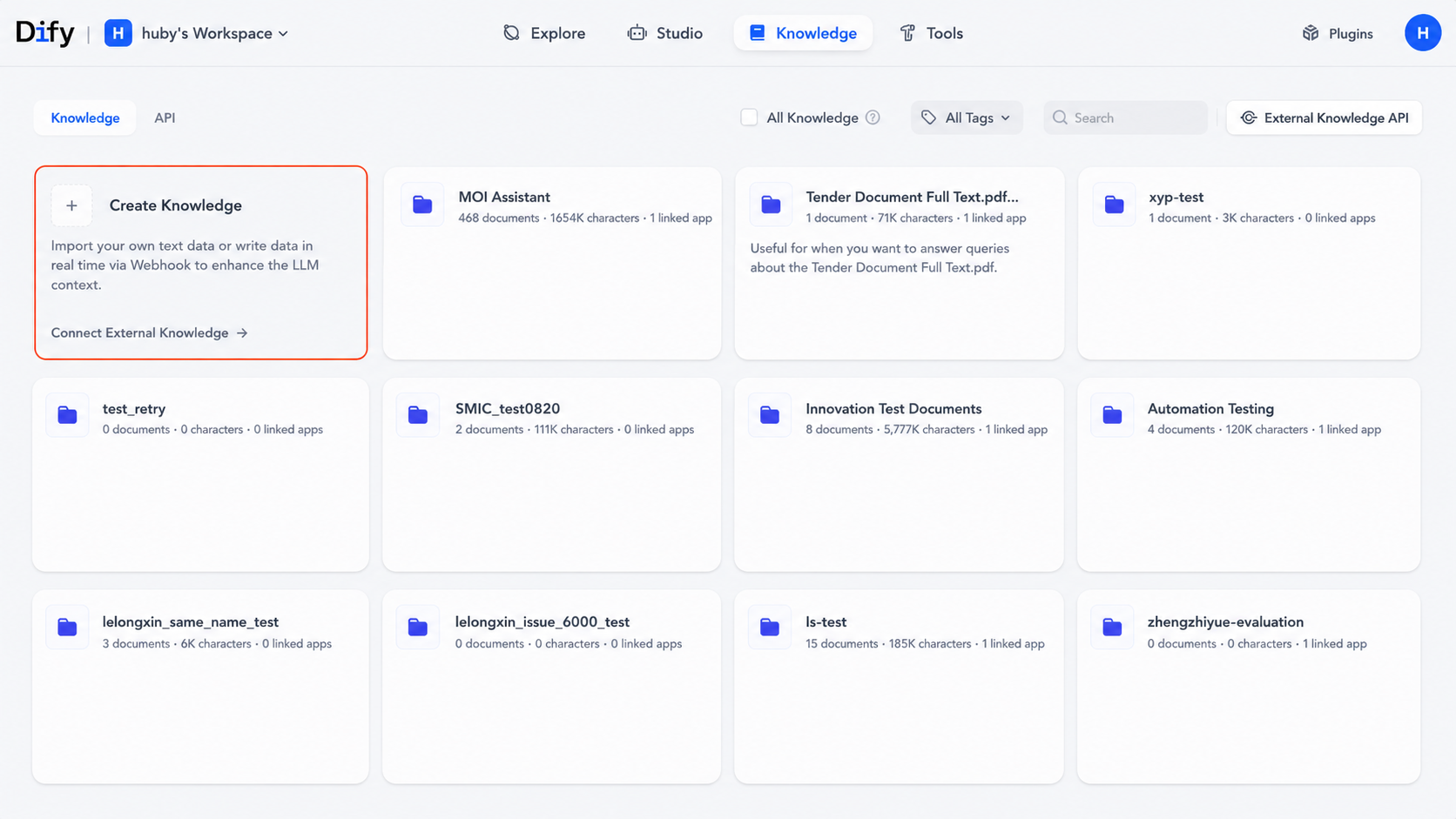Click the MOI Assistant folder icon
This screenshot has height=819, width=1456.
[x=422, y=205]
